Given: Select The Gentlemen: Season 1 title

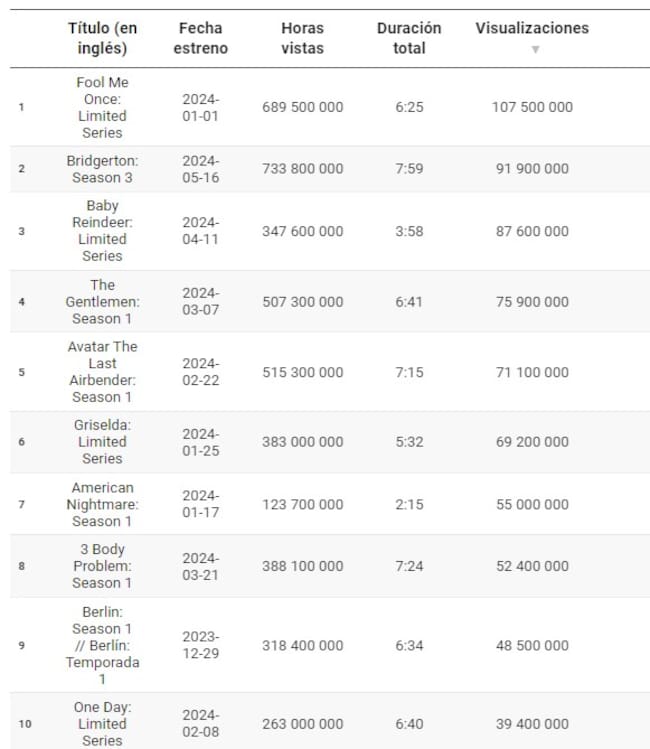Looking at the screenshot, I should tap(102, 301).
